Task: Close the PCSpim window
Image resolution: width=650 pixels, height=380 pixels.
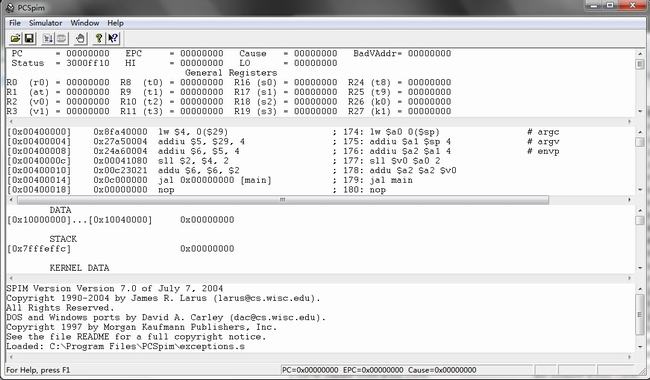Action: point(633,6)
